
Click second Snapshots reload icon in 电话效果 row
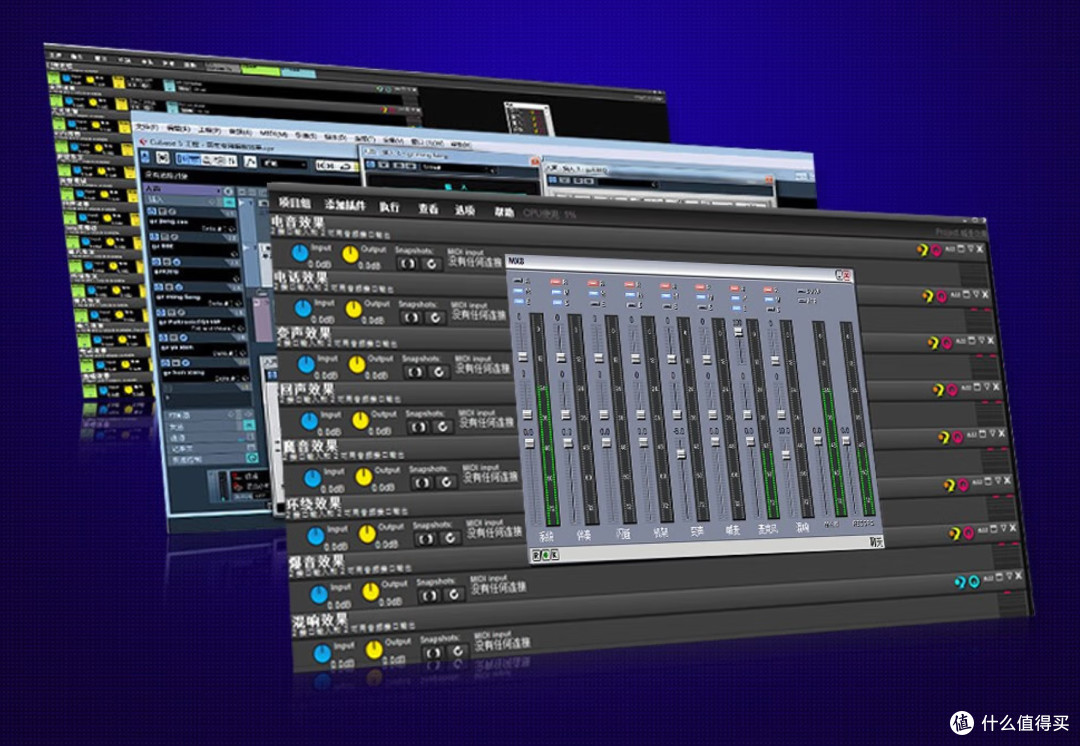coord(435,318)
